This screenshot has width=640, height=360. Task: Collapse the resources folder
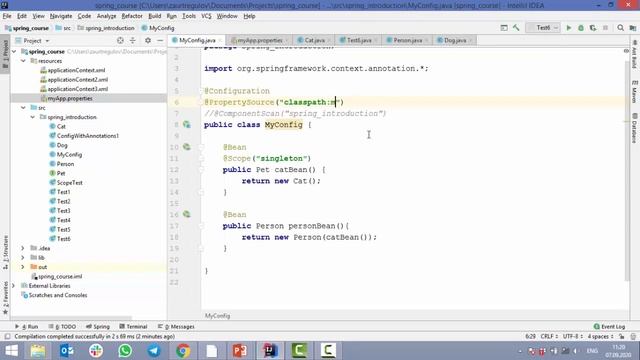click(x=23, y=61)
